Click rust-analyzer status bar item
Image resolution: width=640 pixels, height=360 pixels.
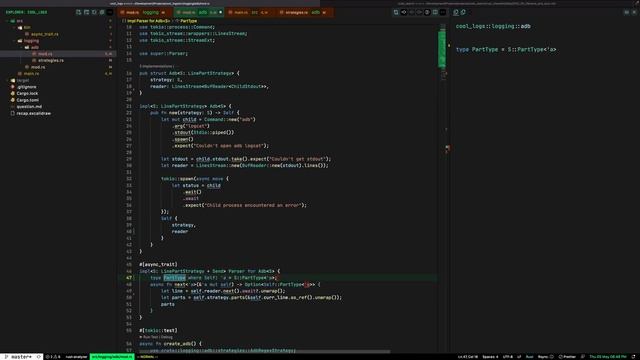click(76, 357)
